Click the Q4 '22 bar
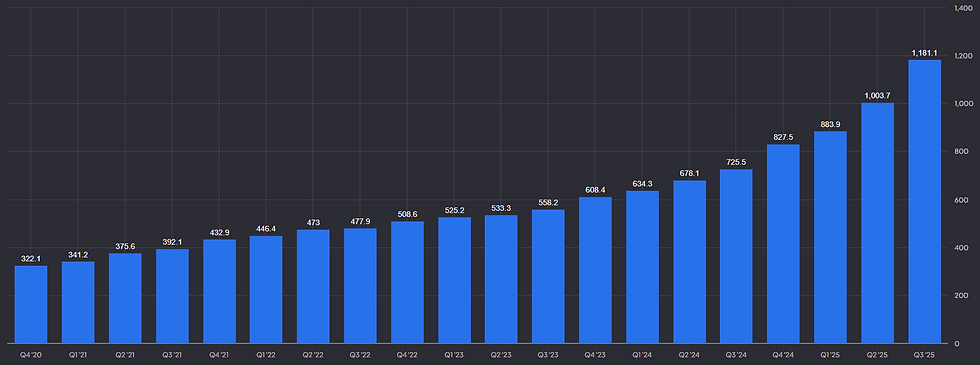 408,282
